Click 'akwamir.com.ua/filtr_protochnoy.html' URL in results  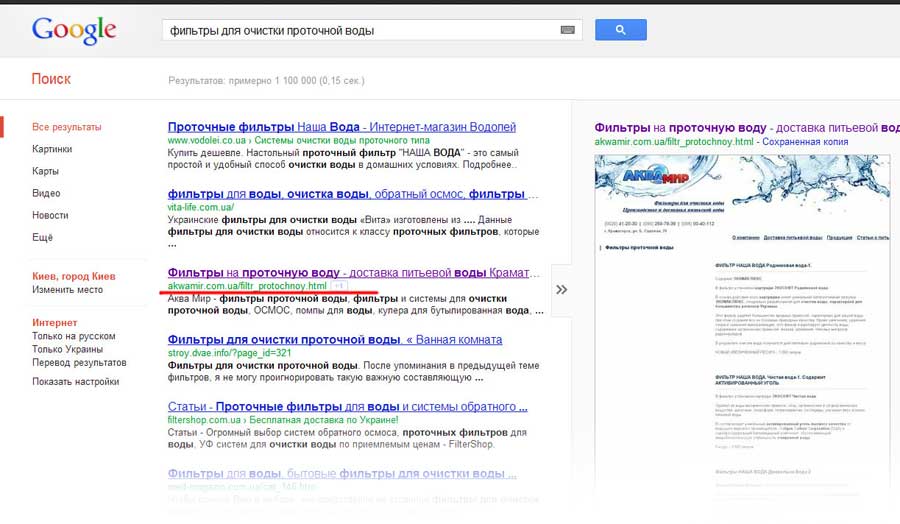tap(247, 286)
